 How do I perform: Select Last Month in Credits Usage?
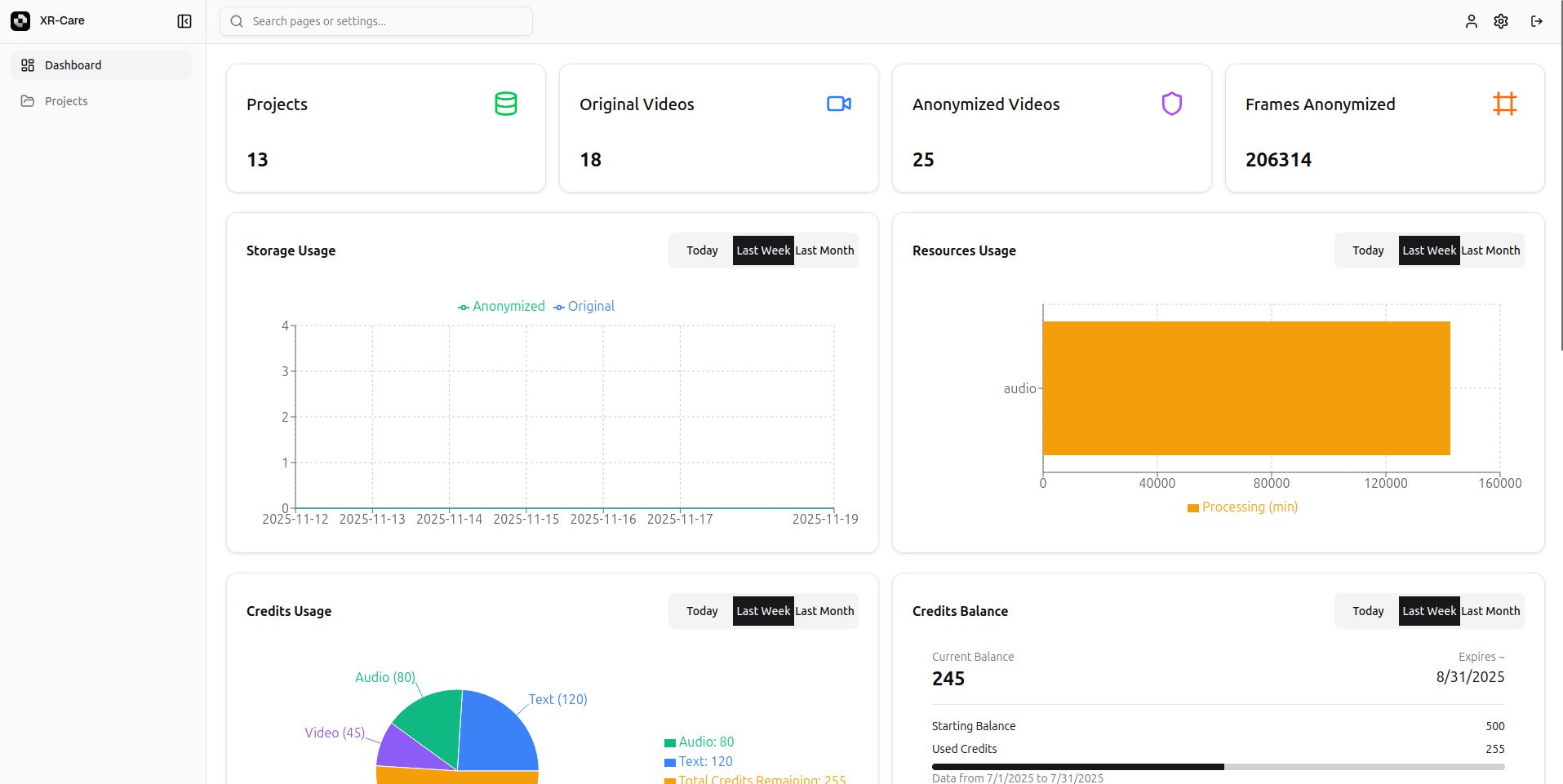tap(824, 611)
